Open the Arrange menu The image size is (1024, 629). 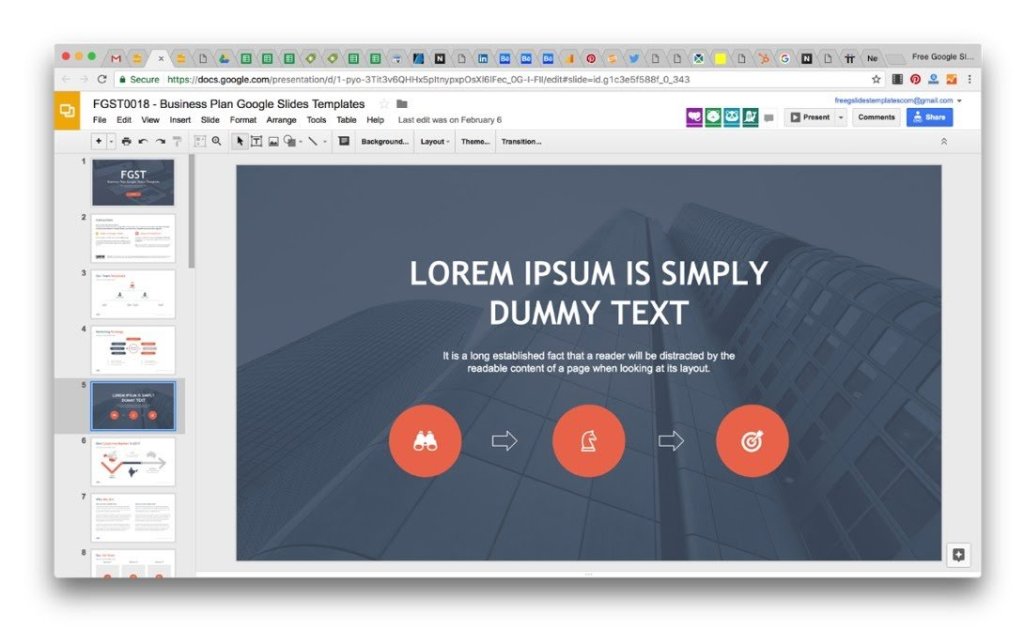(x=281, y=120)
